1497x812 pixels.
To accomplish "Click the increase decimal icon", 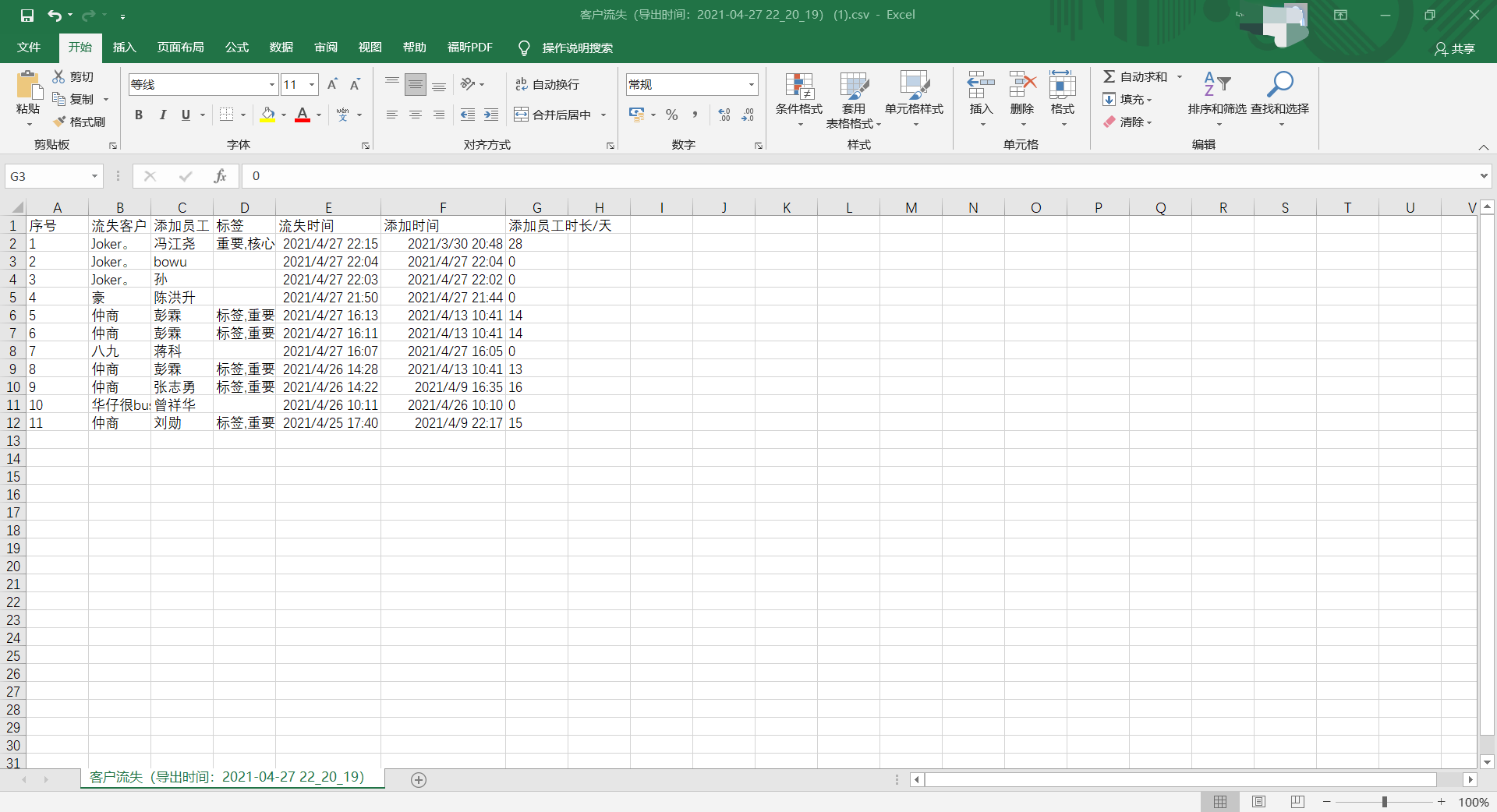I will [724, 115].
